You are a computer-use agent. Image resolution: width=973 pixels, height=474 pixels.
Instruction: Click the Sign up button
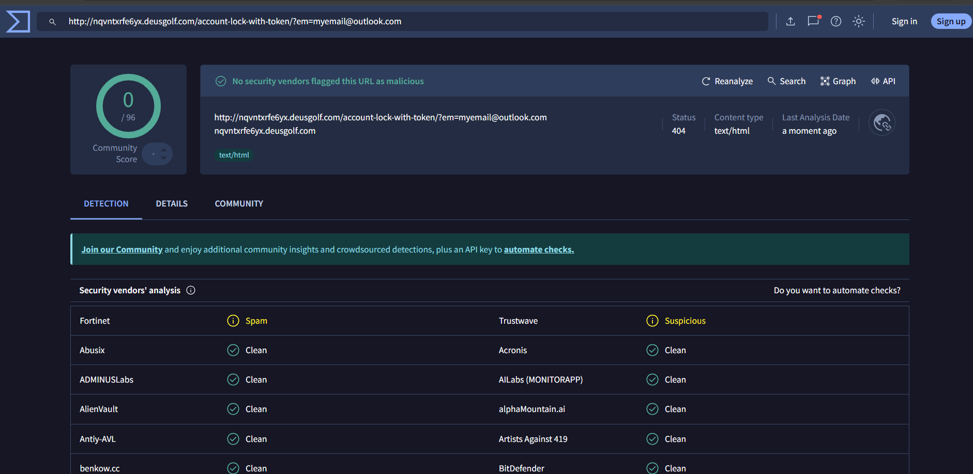click(950, 21)
